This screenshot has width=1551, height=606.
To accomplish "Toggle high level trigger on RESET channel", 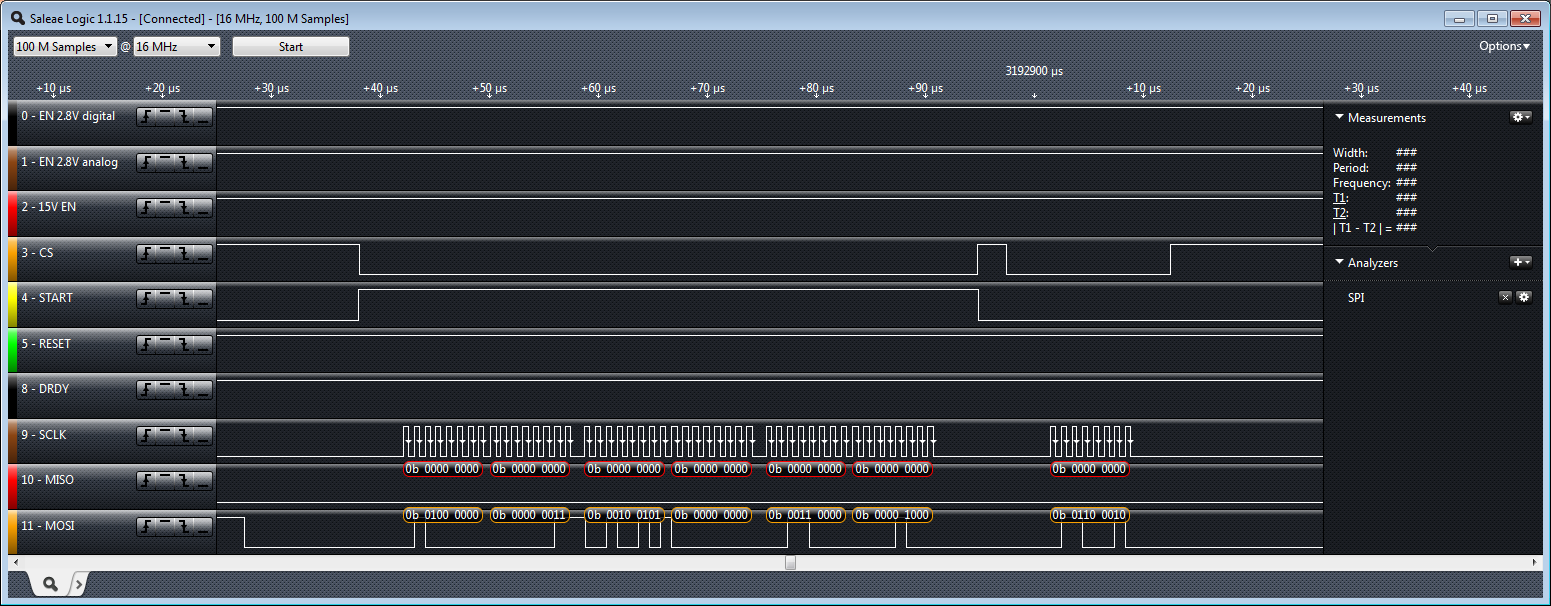I will 165,344.
